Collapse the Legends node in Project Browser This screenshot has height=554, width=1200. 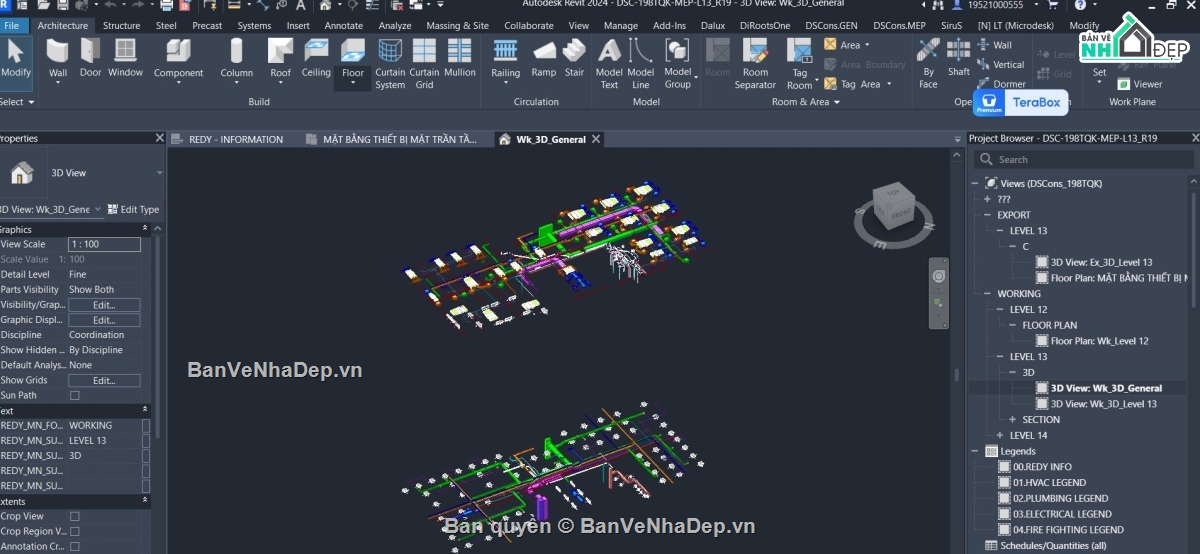click(x=977, y=452)
